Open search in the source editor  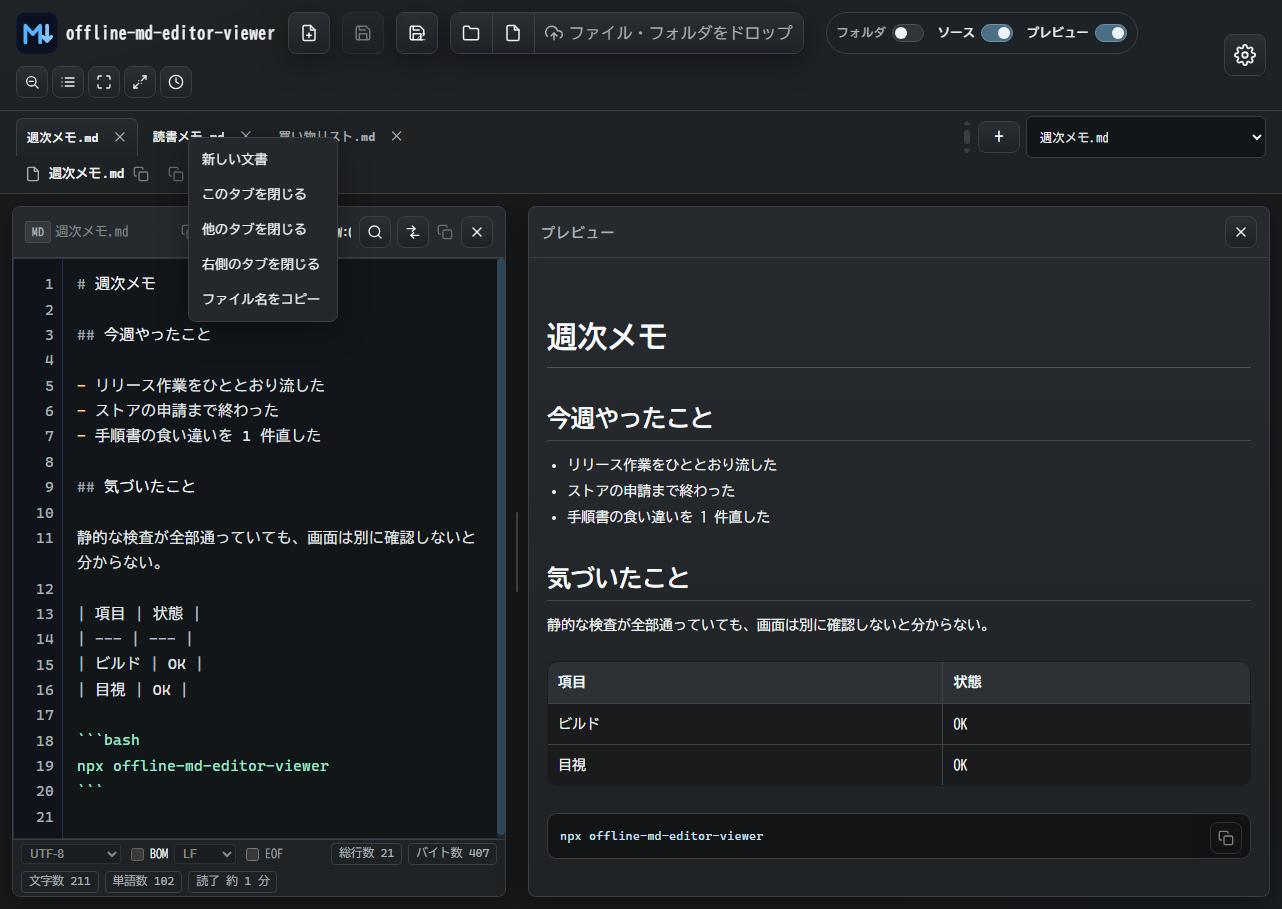[375, 232]
